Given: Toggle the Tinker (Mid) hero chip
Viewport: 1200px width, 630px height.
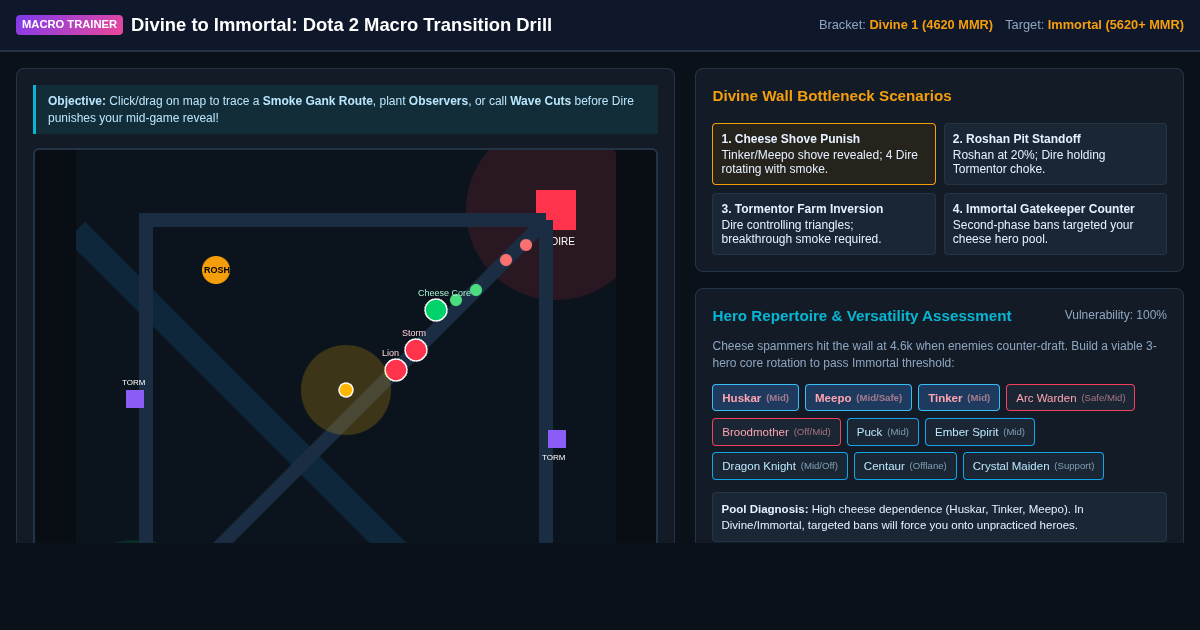Looking at the screenshot, I should coord(959,398).
